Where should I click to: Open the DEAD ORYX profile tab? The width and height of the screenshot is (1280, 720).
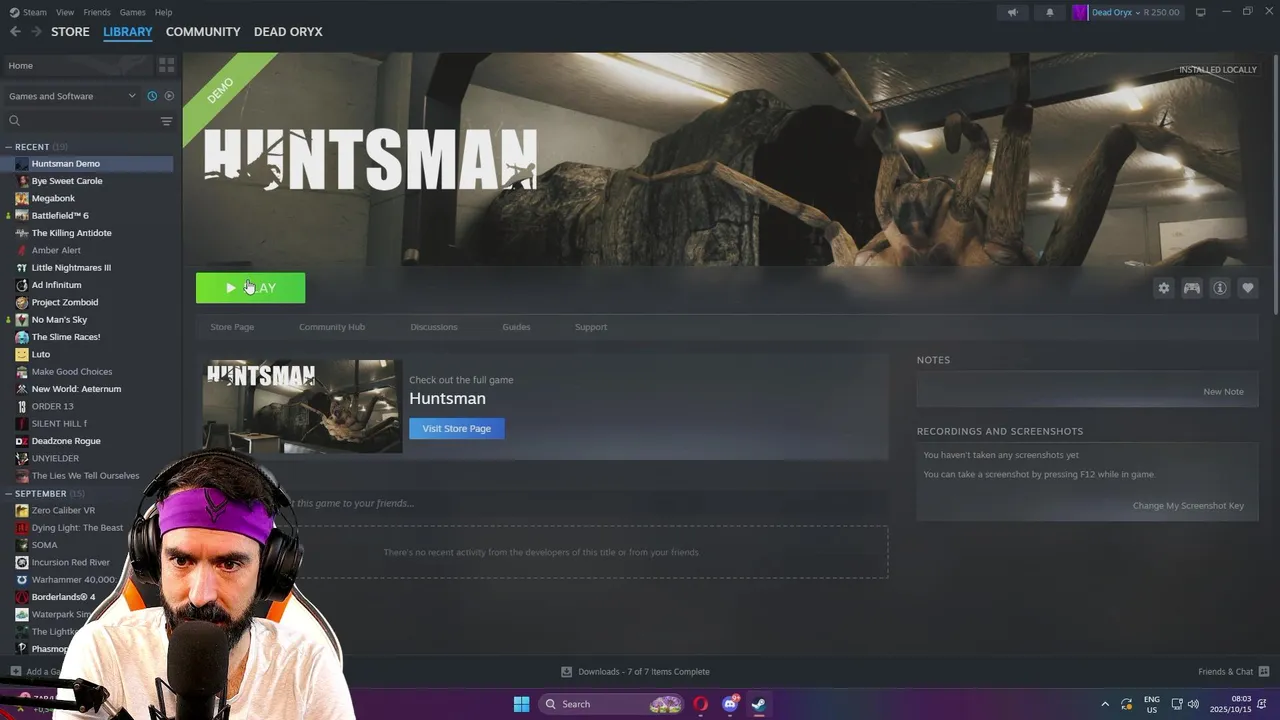tap(288, 32)
